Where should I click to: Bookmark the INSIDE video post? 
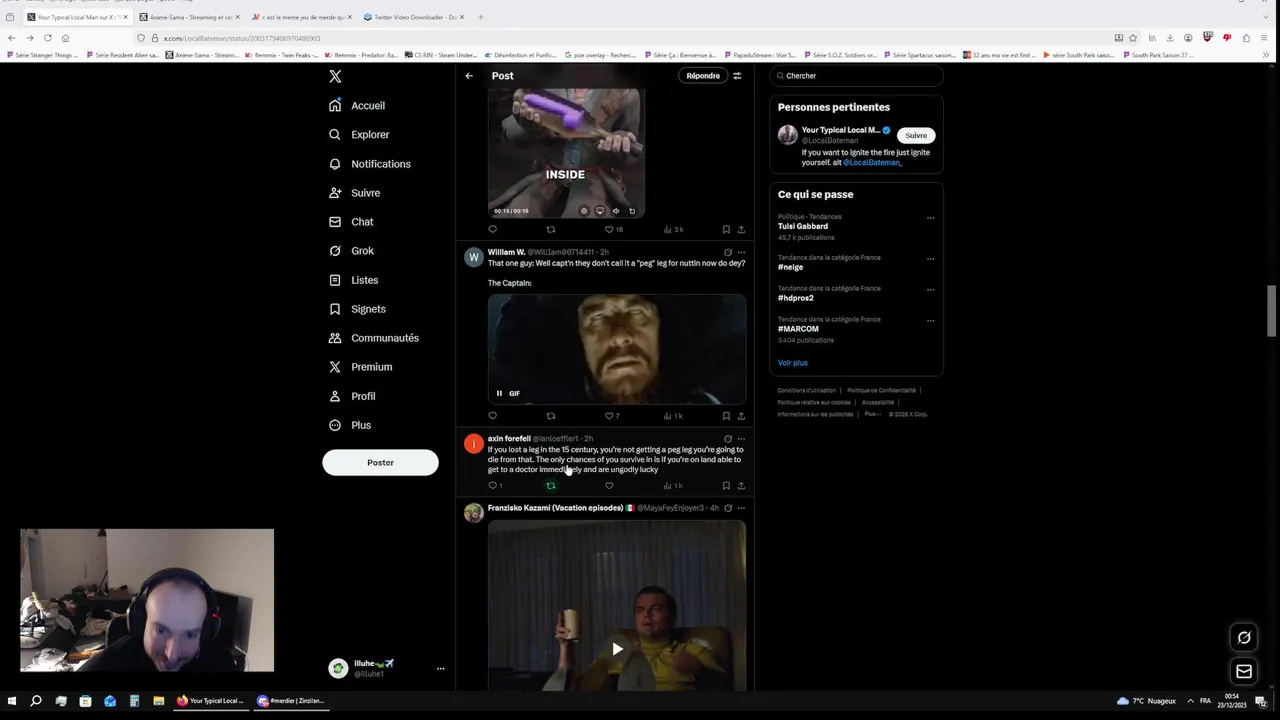click(x=726, y=229)
